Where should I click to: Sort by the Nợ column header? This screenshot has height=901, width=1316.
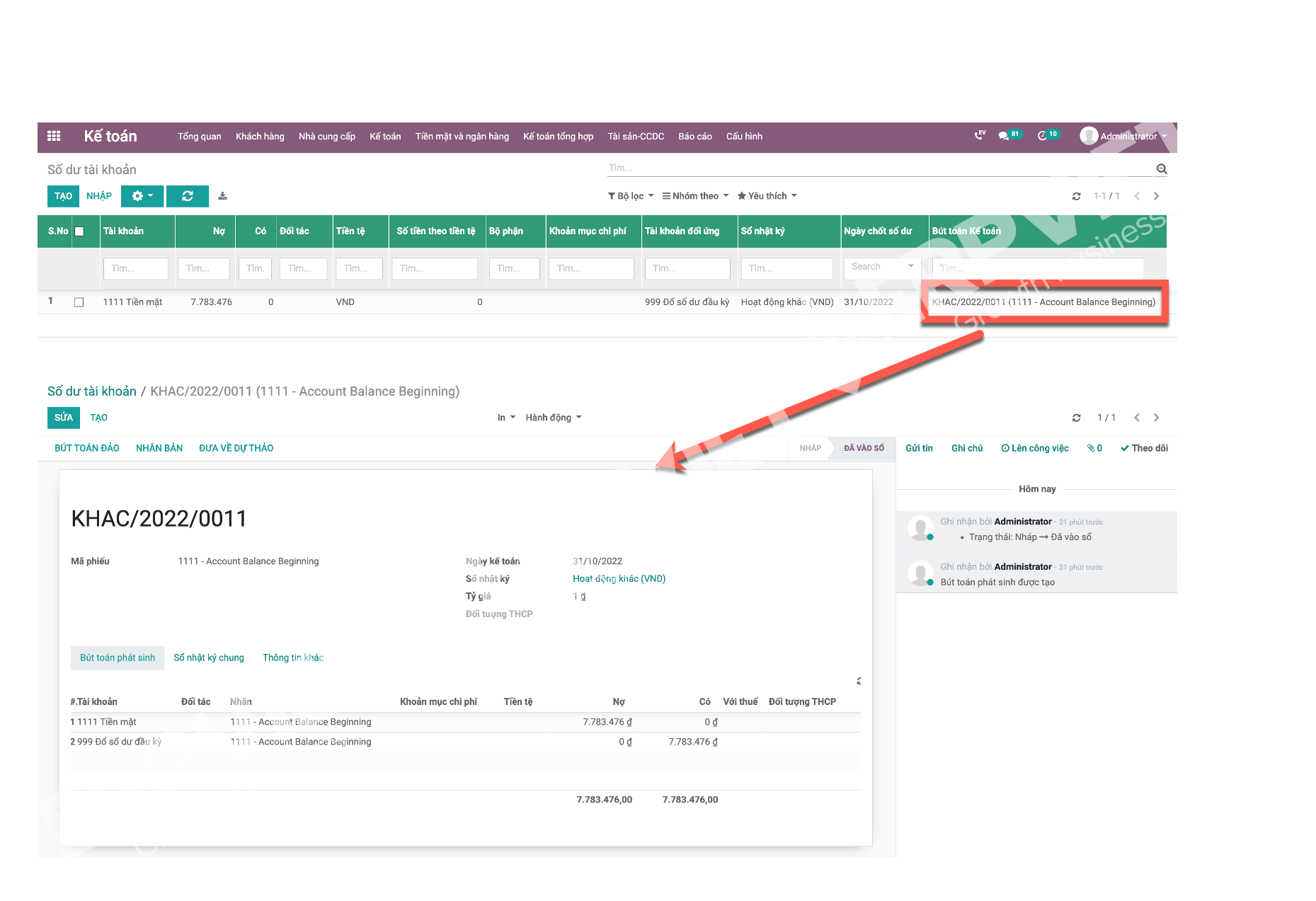point(219,231)
